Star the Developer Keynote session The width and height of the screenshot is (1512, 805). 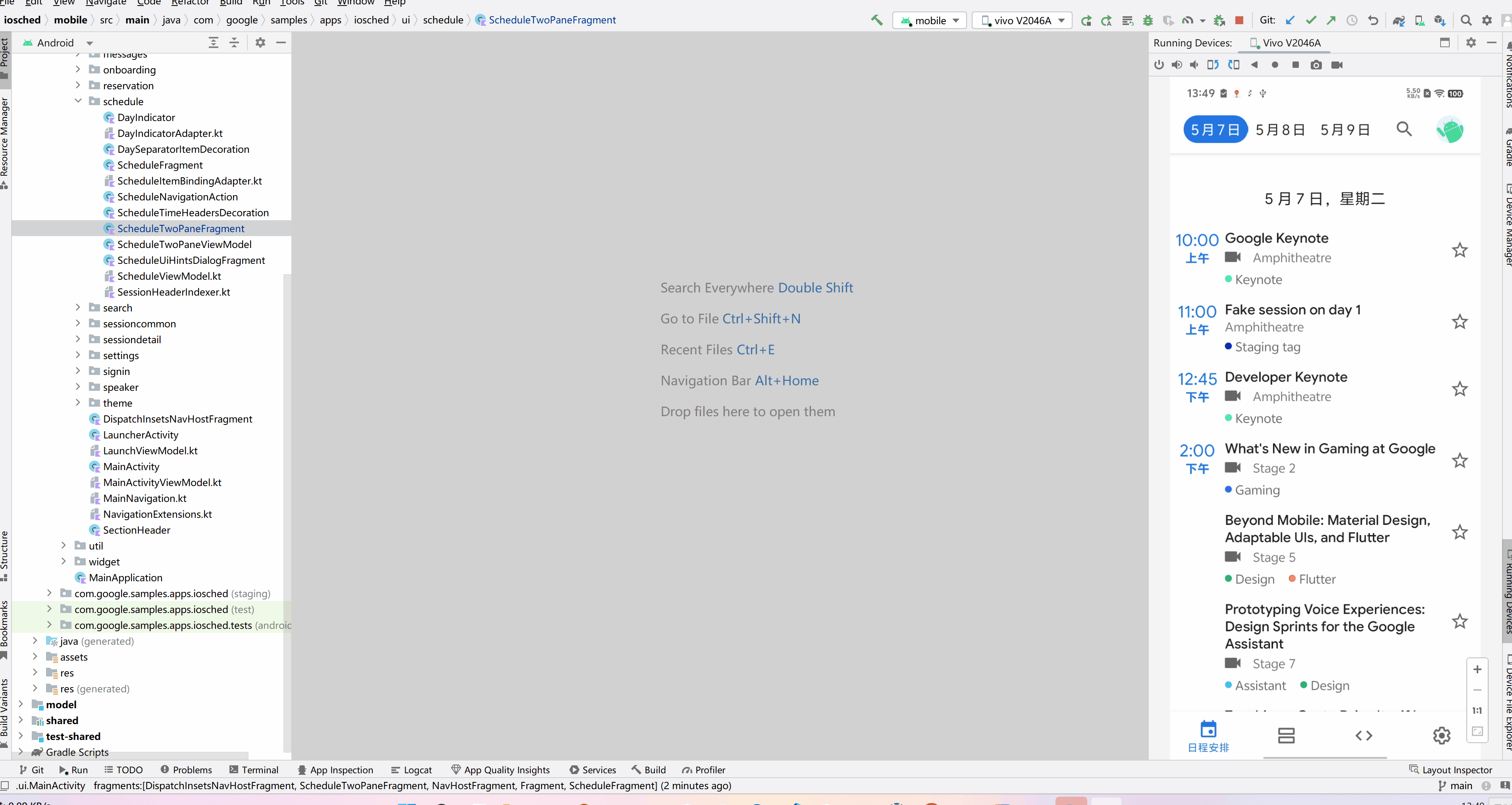1459,389
